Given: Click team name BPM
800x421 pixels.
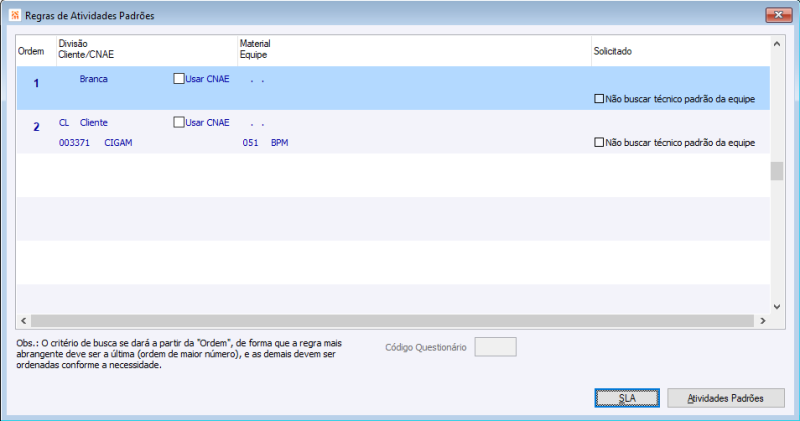Looking at the screenshot, I should pos(280,143).
